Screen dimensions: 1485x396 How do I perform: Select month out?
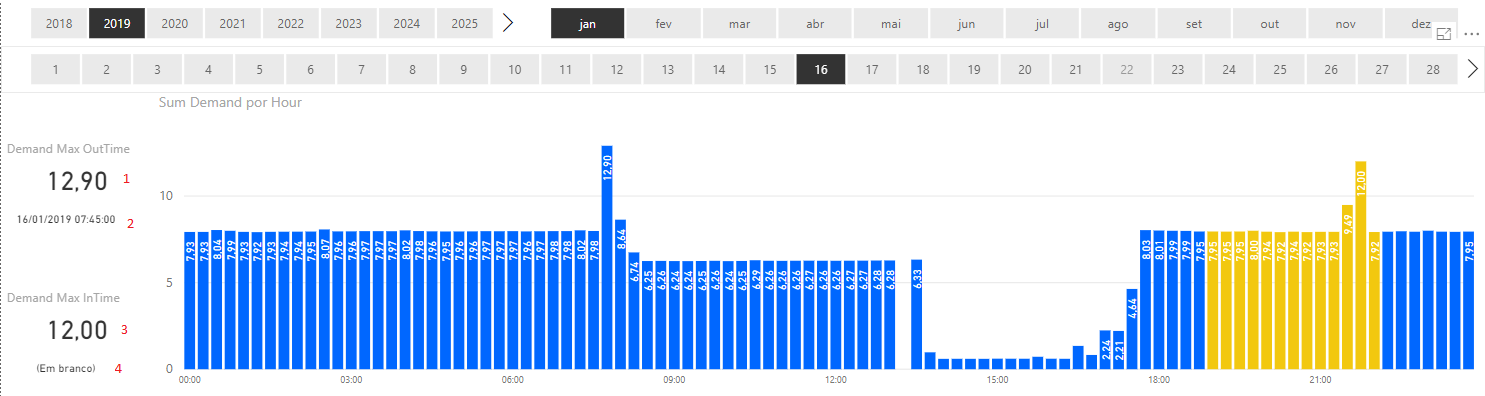pos(1270,23)
